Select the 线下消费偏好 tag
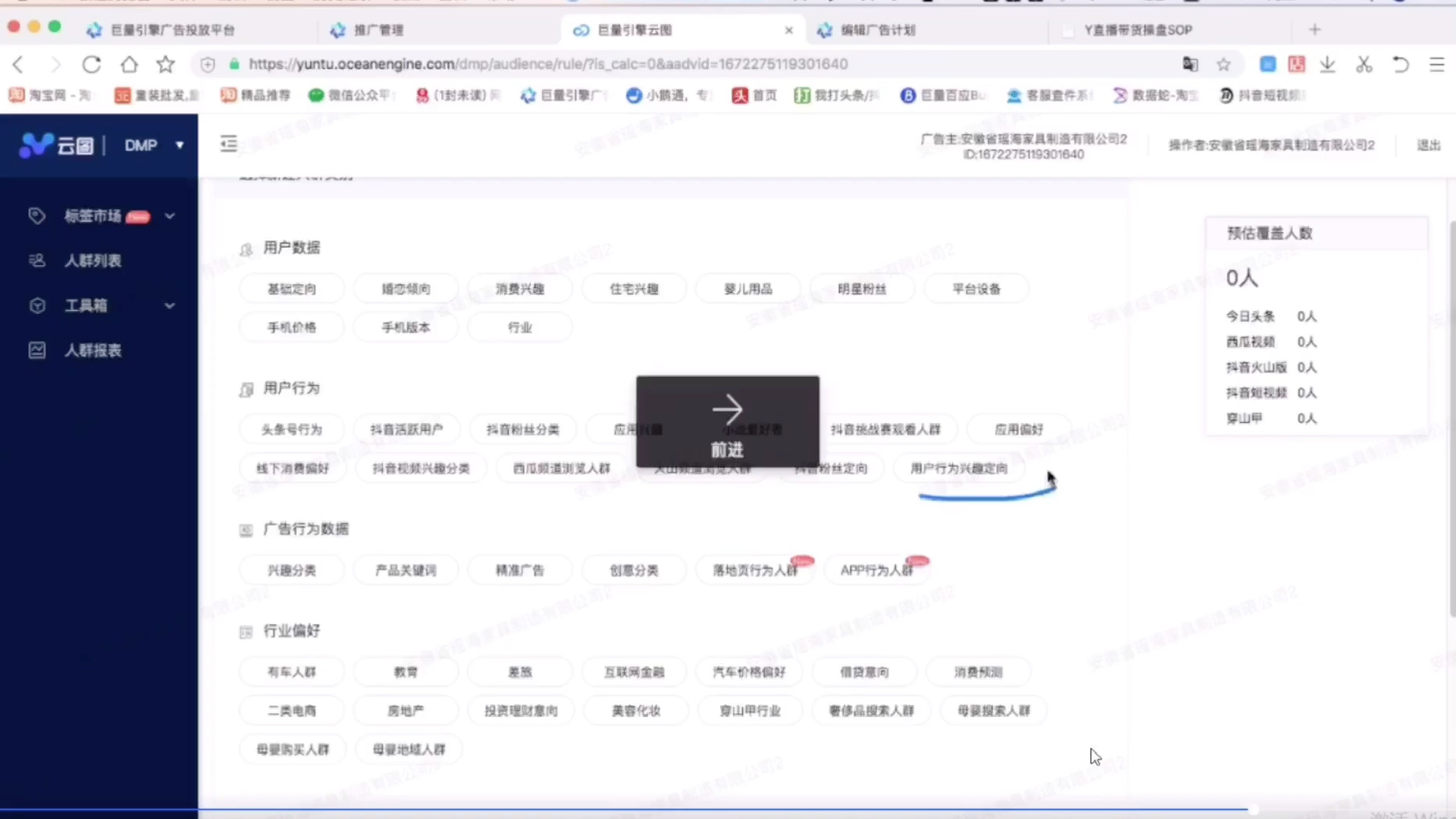1456x819 pixels. point(292,468)
